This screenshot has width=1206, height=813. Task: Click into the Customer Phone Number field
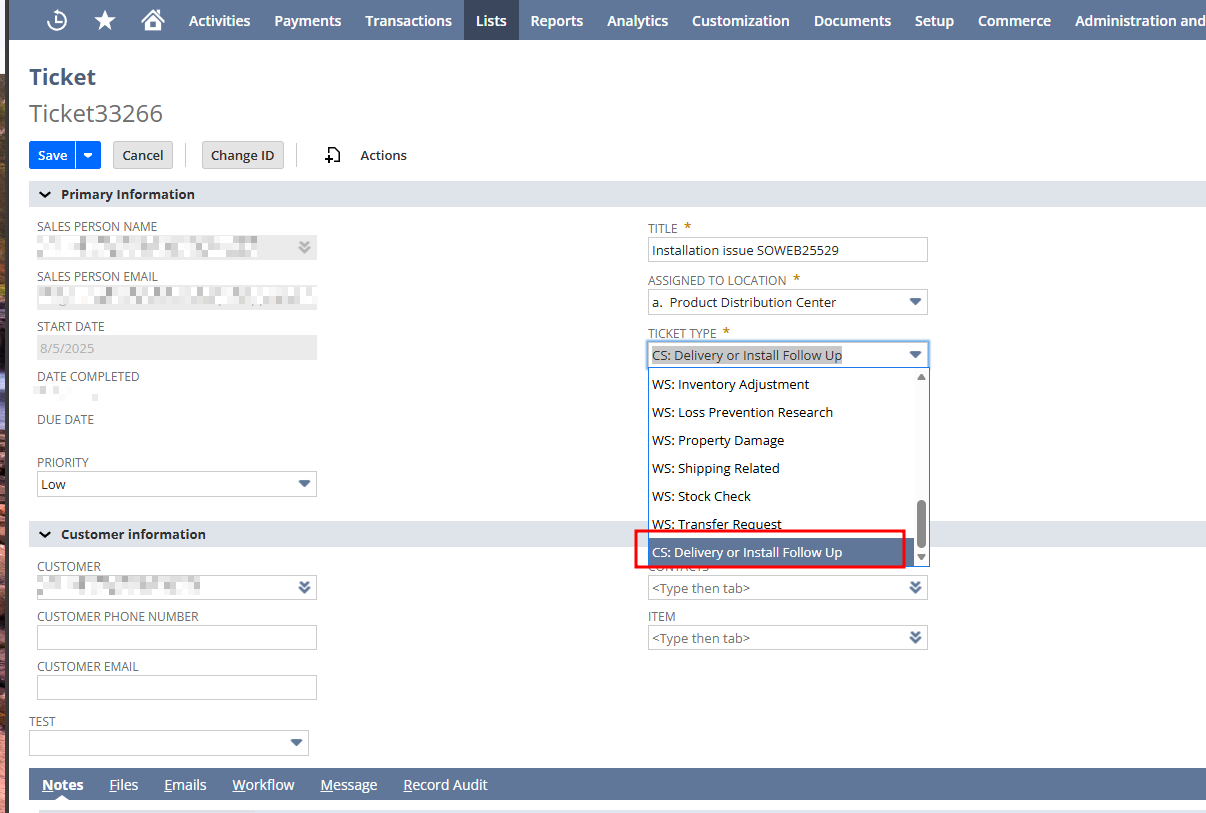click(177, 638)
